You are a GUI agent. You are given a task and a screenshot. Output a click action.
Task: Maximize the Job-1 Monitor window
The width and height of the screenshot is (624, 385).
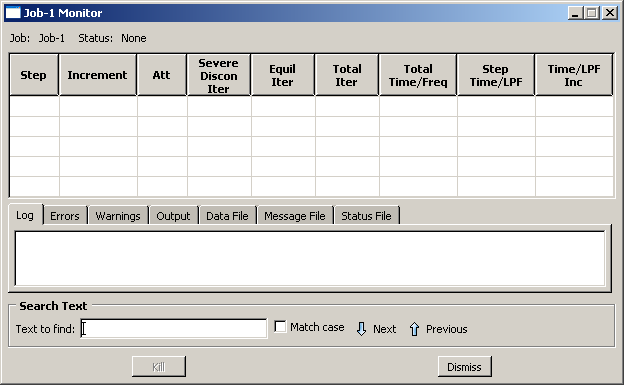(592, 13)
